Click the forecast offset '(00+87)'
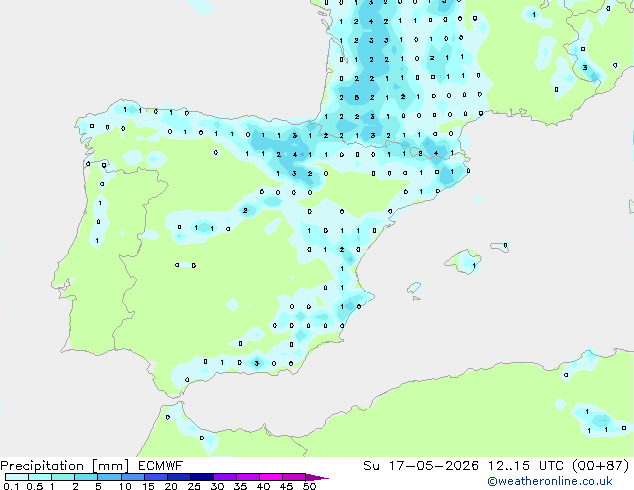This screenshot has height=490, width=634. (601, 466)
